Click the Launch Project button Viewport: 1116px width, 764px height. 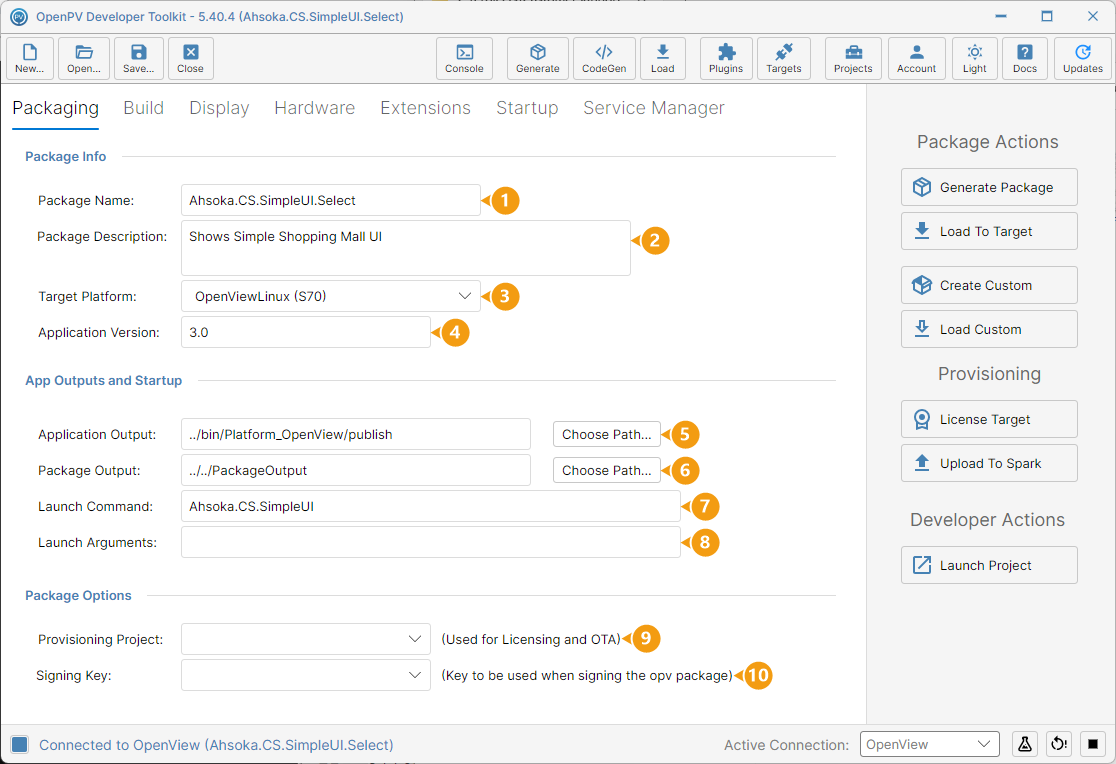click(x=989, y=565)
